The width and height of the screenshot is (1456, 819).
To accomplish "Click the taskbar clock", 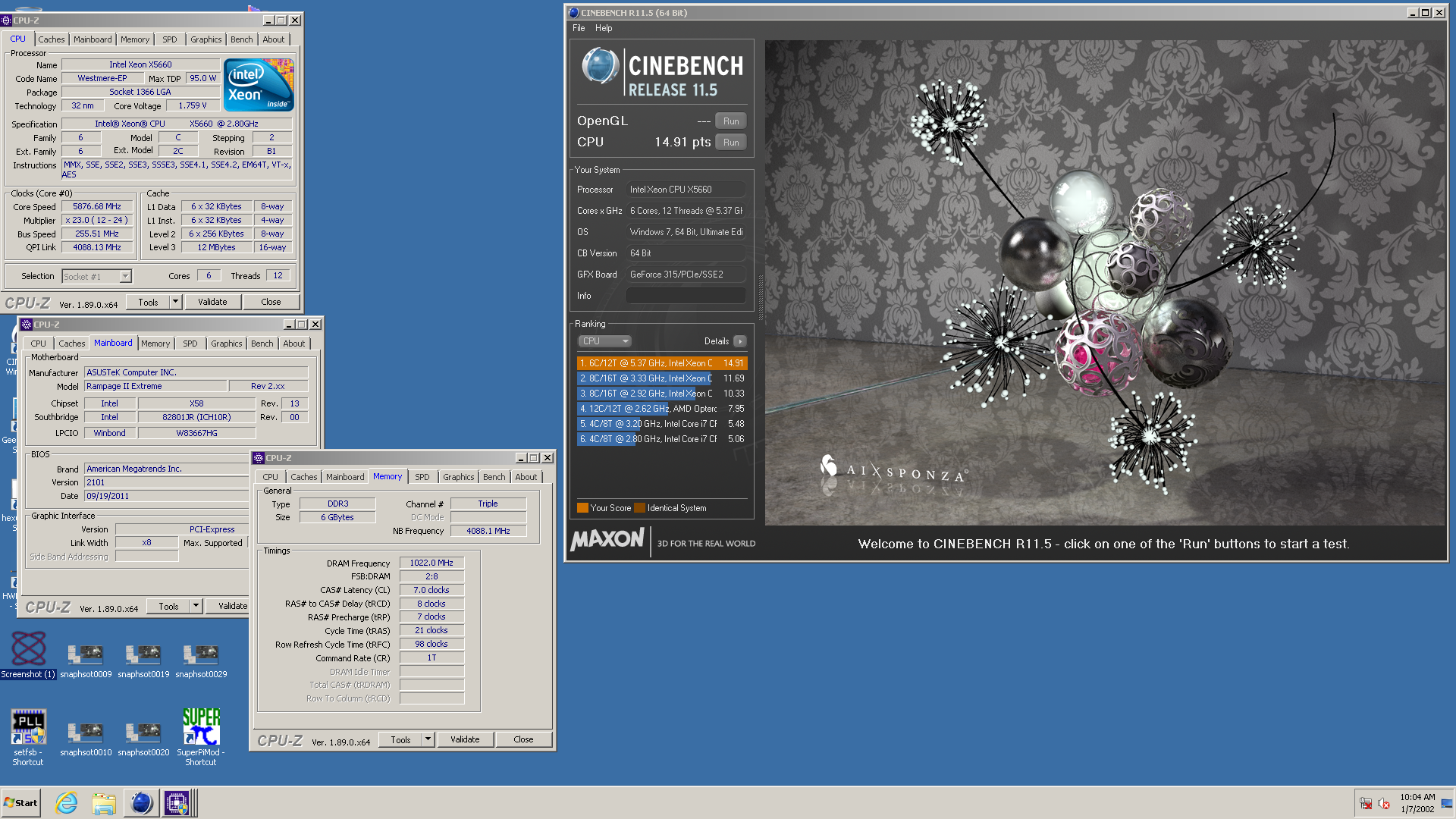I will coord(1417,803).
